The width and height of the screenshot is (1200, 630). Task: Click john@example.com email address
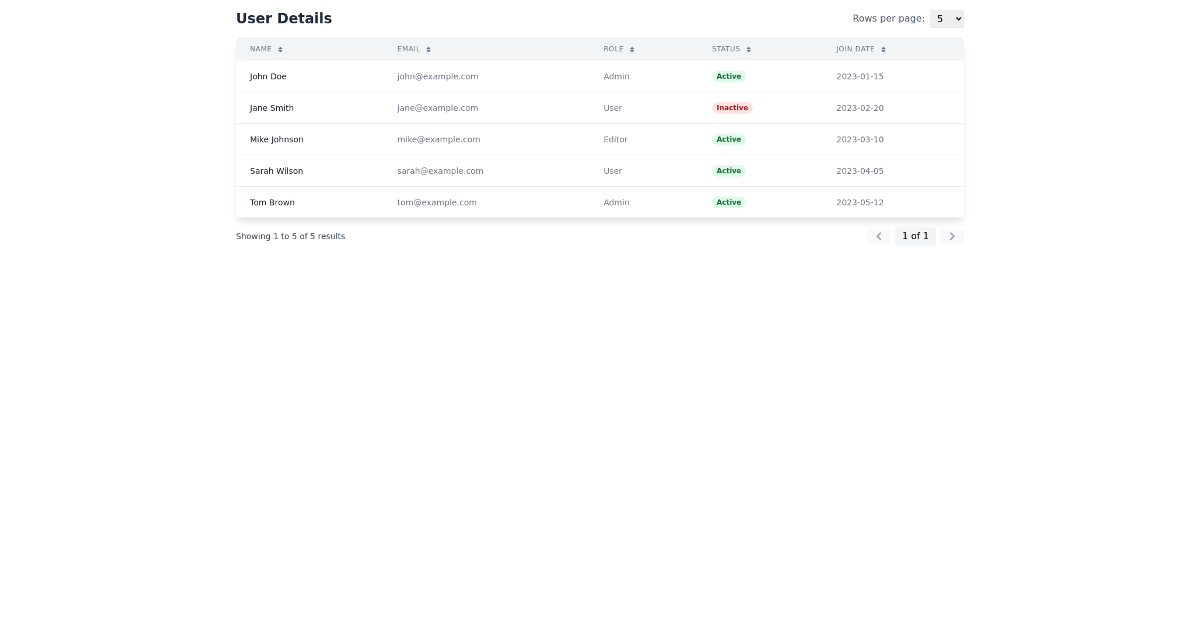(x=437, y=76)
